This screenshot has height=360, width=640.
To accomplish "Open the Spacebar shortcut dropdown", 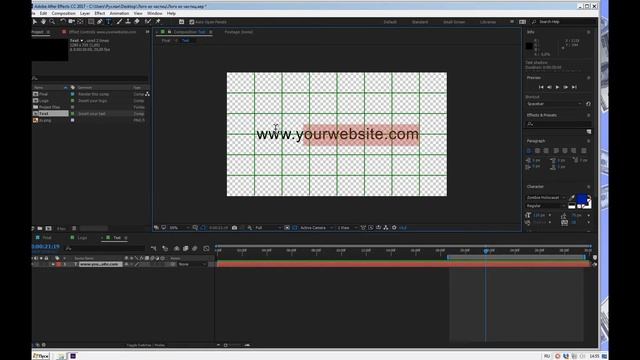I will point(554,104).
